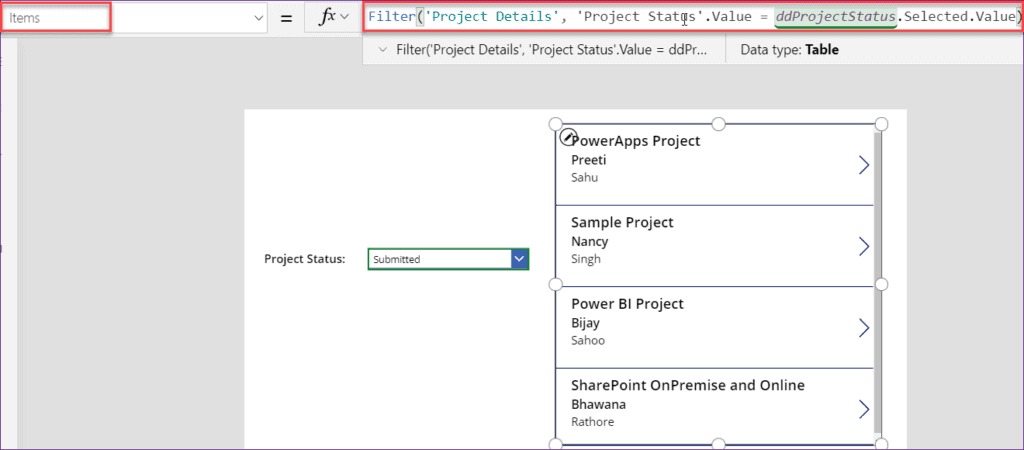This screenshot has width=1024, height=450.
Task: Click the surname Rathore
Action: click(592, 422)
